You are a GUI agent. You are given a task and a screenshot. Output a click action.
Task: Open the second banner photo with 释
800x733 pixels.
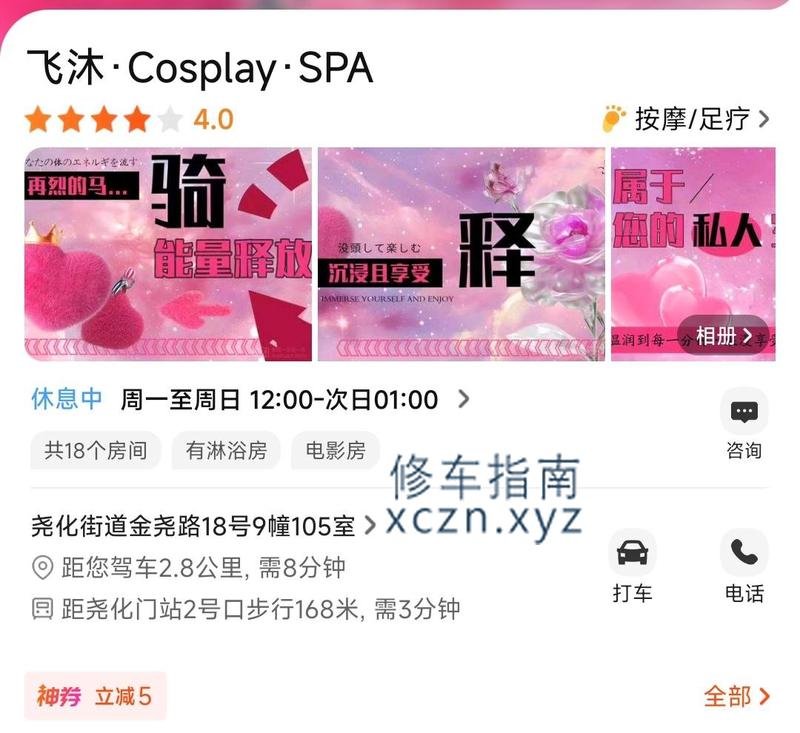click(461, 254)
